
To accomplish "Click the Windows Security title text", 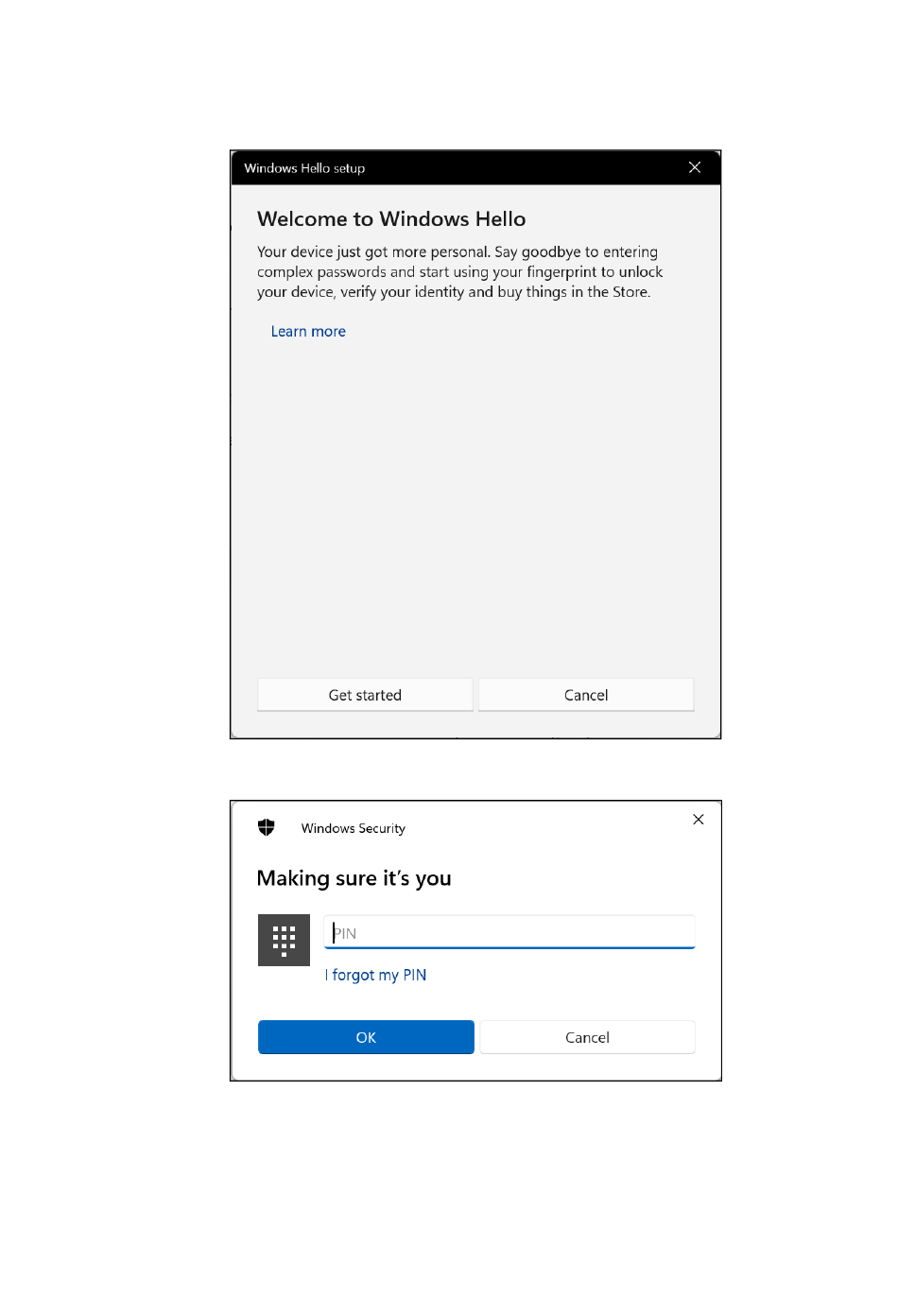I will click(x=354, y=828).
